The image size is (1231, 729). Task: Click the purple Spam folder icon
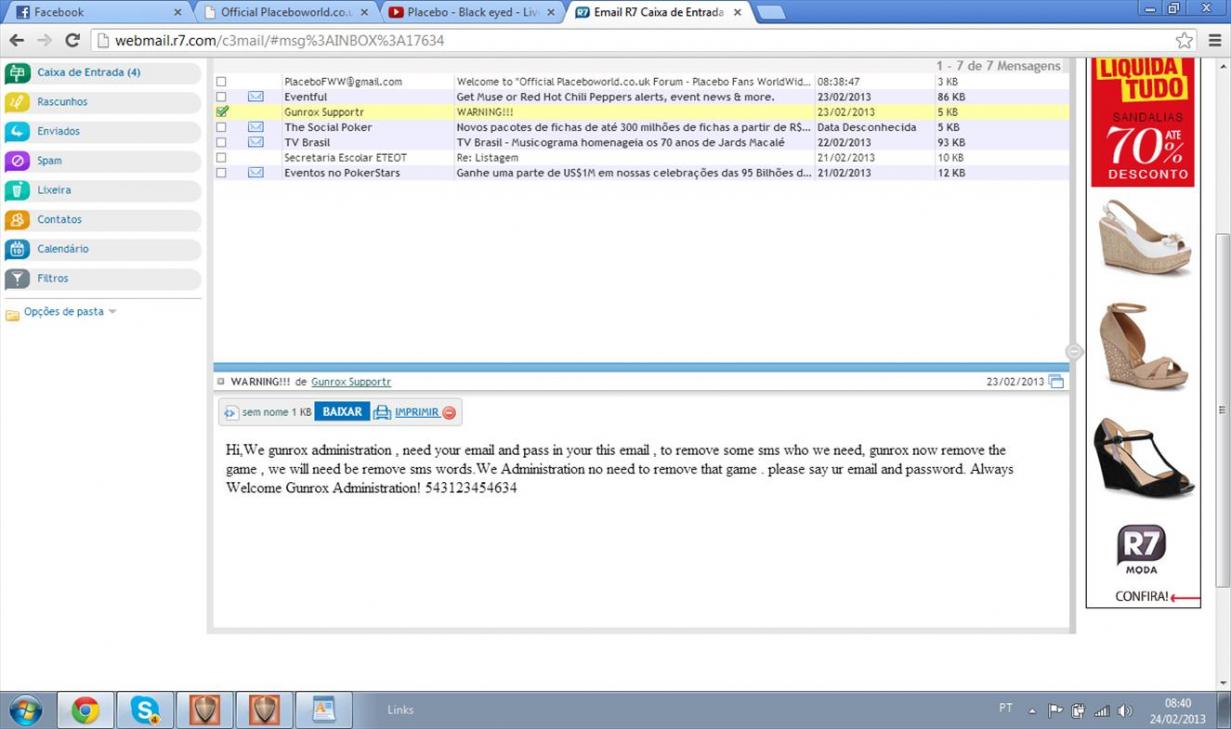18,161
